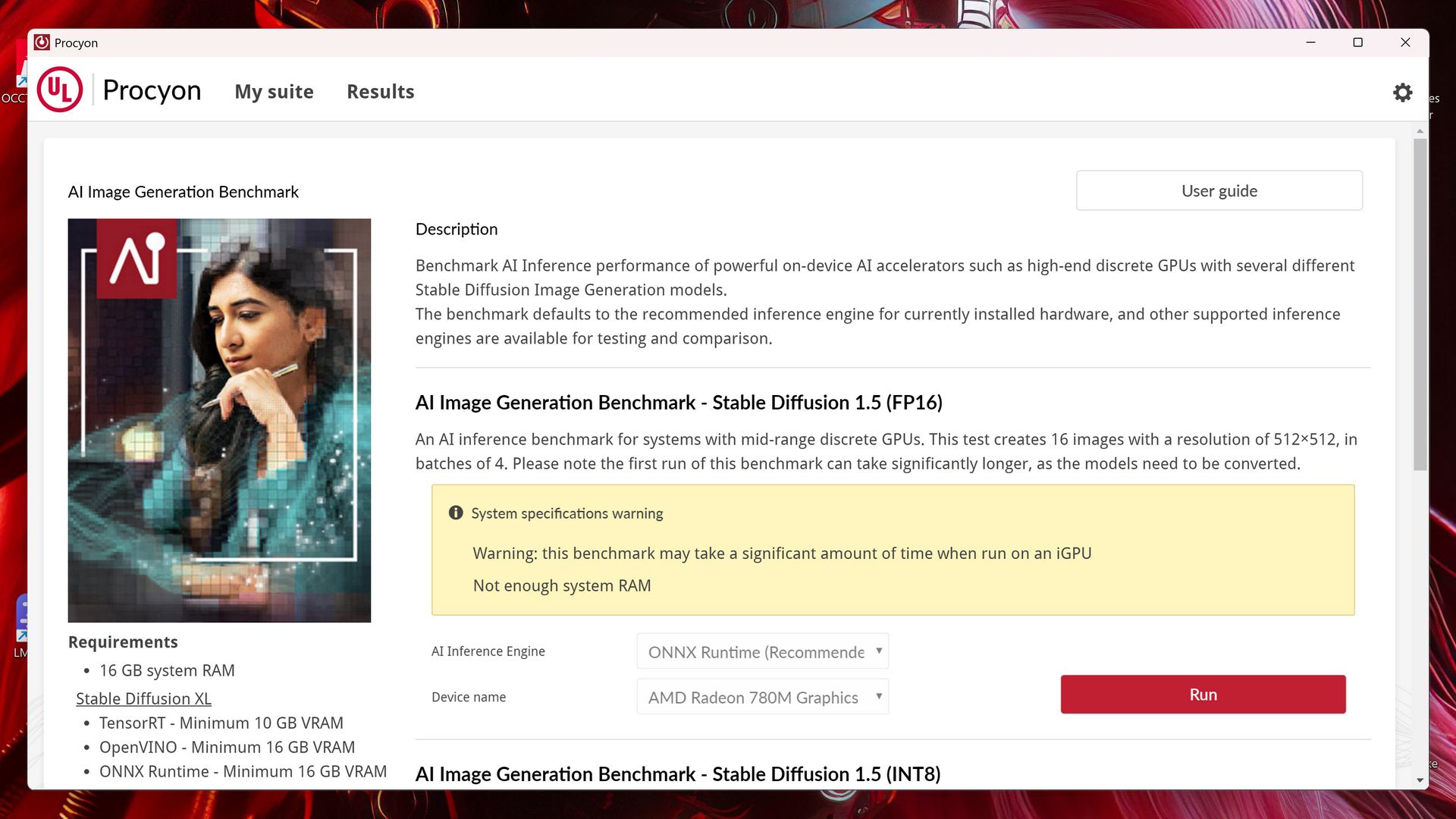Click the Device name label
The height and width of the screenshot is (819, 1456).
(x=469, y=697)
